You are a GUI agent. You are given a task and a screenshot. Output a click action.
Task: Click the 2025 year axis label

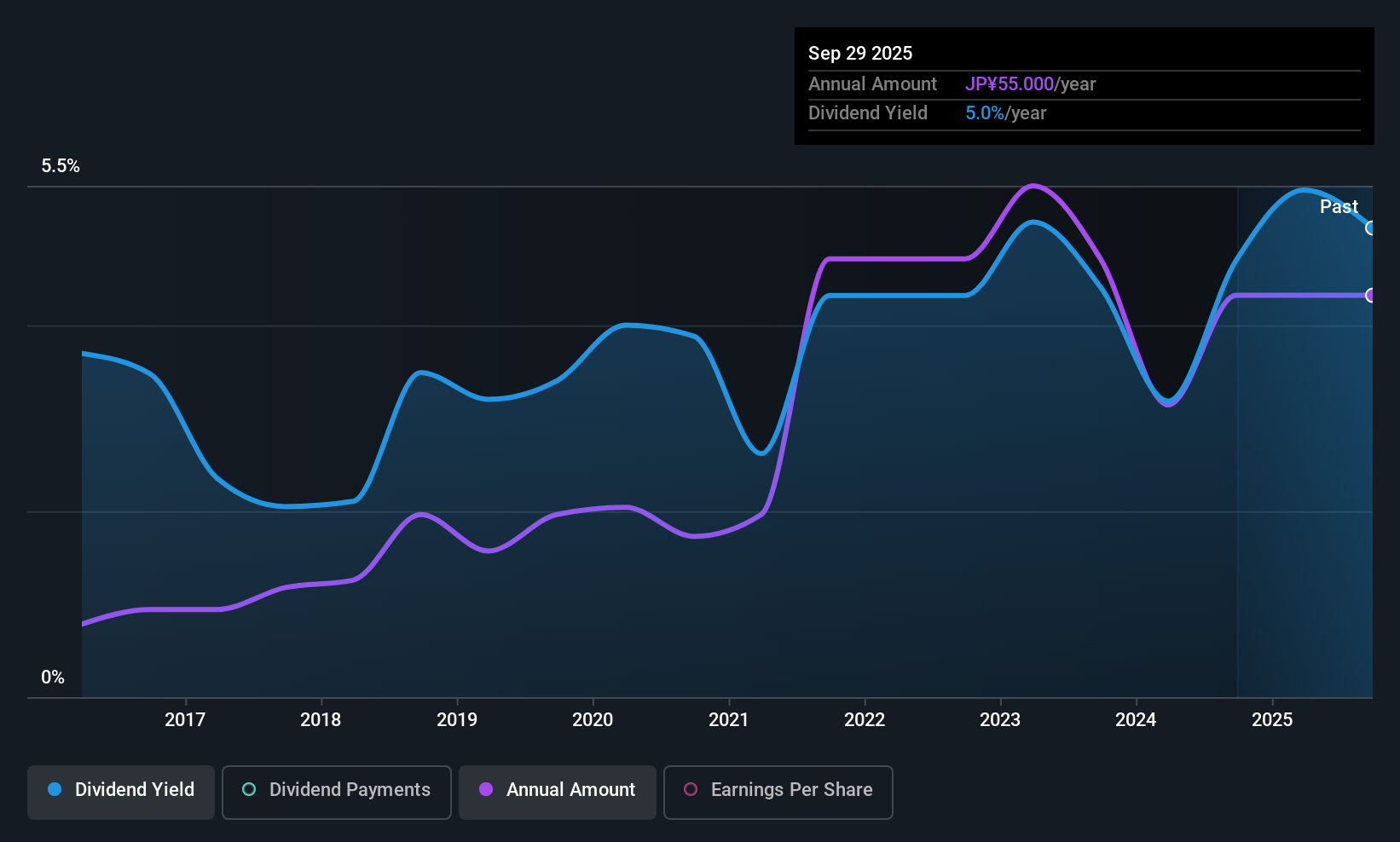[1272, 720]
